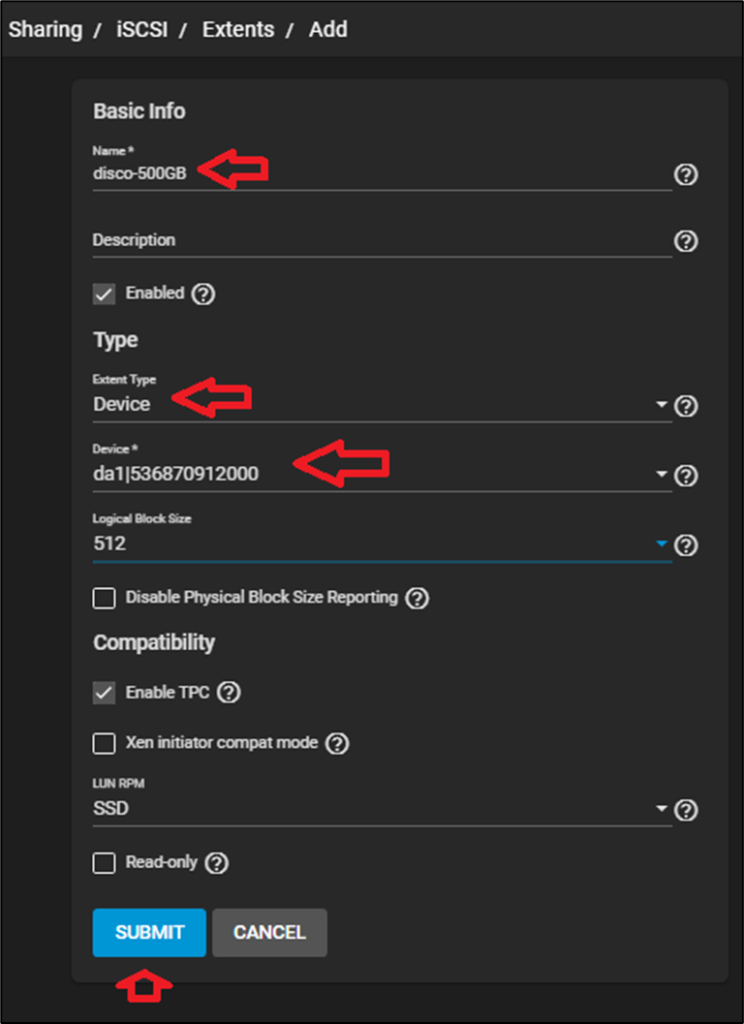The width and height of the screenshot is (744, 1024).
Task: Open help icon for Description field
Action: tap(685, 241)
